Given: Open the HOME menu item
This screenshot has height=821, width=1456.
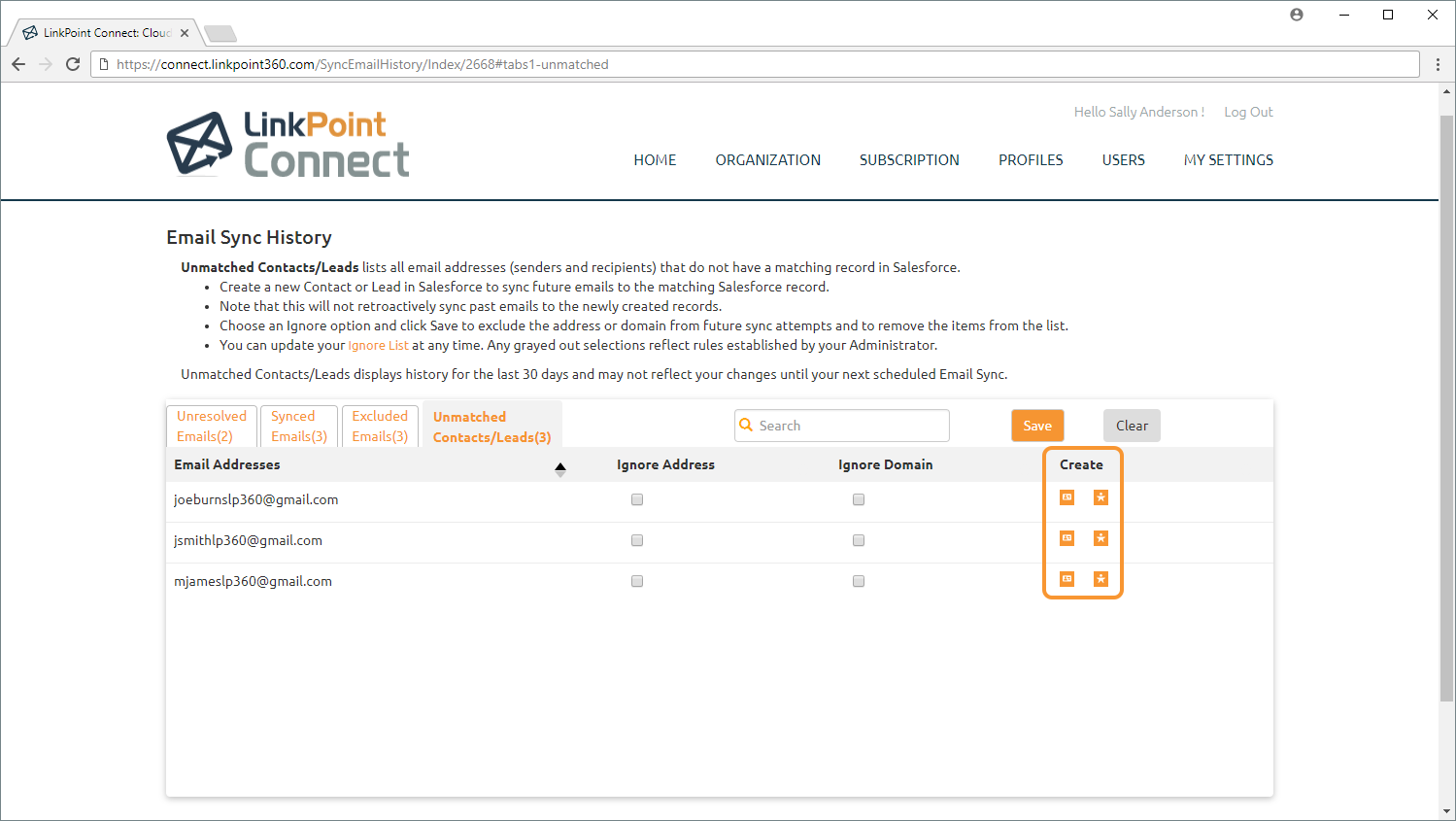Looking at the screenshot, I should 655,160.
